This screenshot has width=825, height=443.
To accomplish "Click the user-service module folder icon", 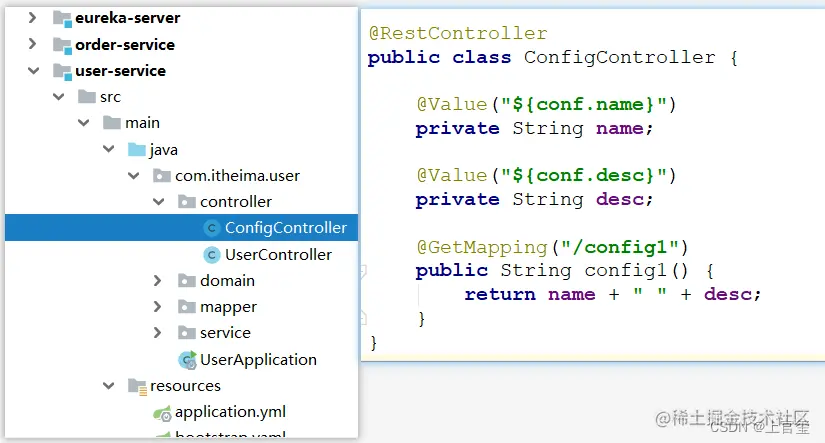I will (x=62, y=72).
